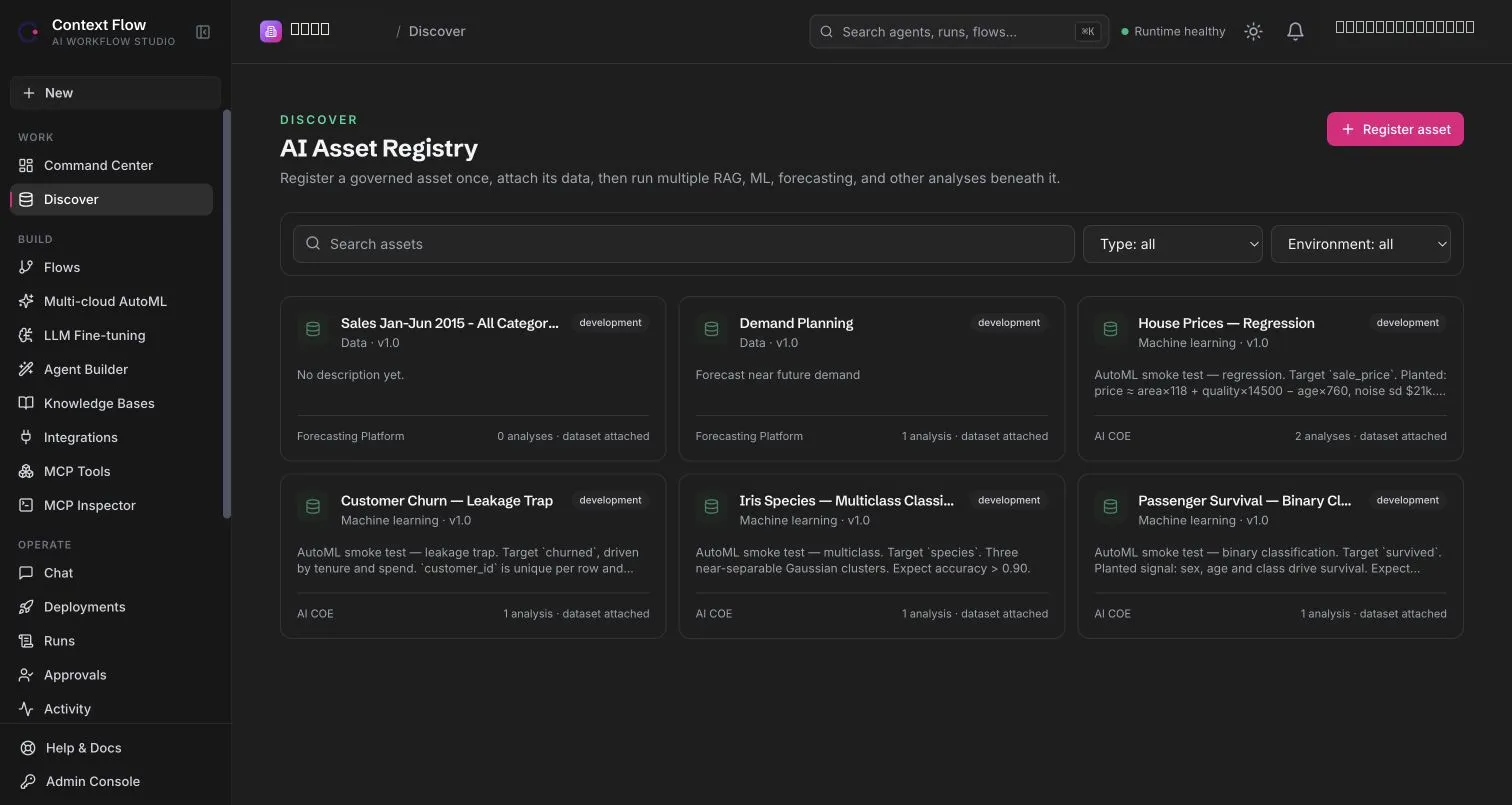Open the Type: all dropdown

point(1173,244)
